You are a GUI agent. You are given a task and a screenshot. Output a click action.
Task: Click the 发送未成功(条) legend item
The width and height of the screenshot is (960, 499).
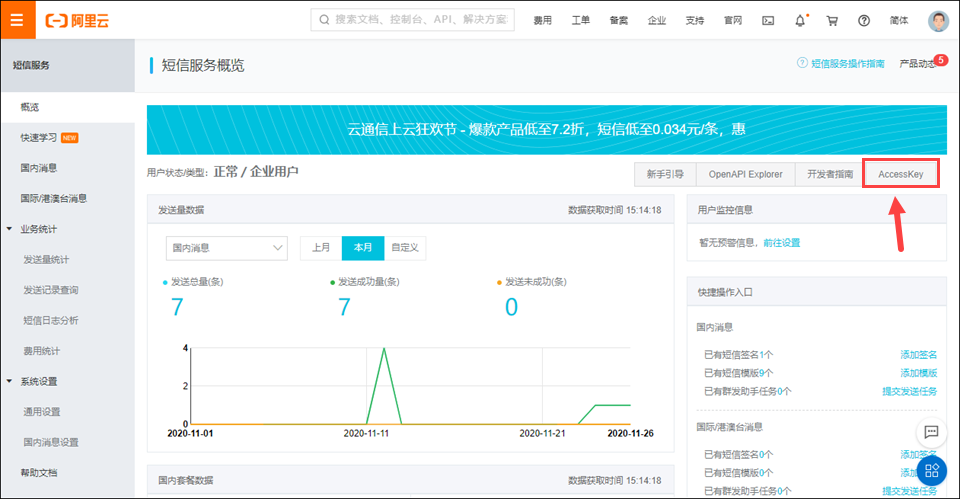click(x=531, y=282)
